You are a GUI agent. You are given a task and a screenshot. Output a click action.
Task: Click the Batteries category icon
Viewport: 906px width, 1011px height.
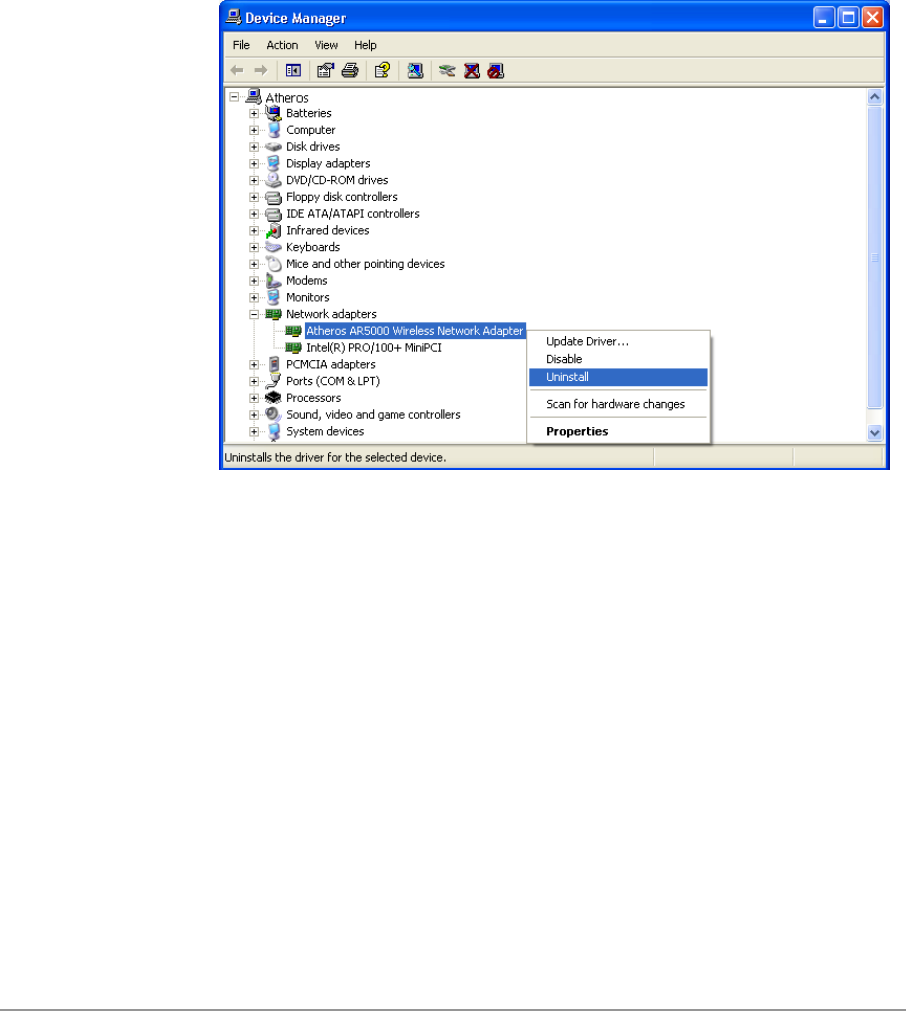(x=273, y=113)
